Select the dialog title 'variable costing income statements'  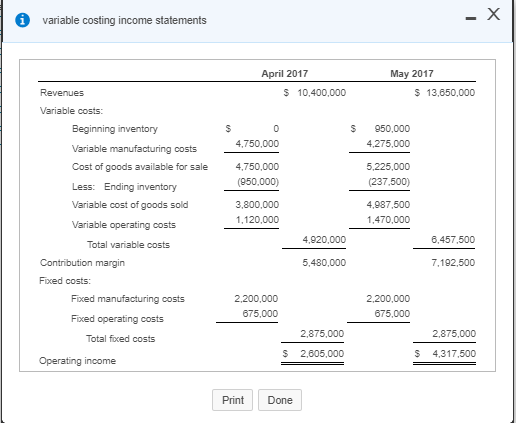pyautogui.click(x=124, y=20)
